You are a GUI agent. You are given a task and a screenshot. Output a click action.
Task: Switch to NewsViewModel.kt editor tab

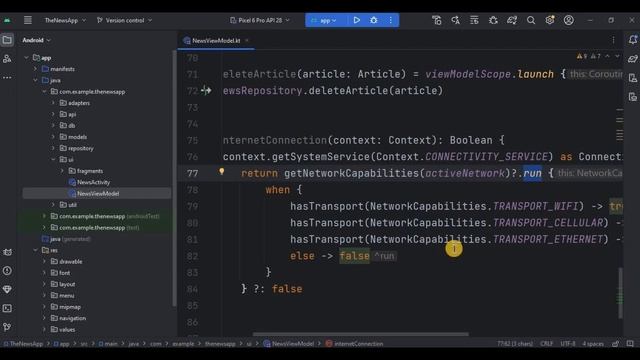click(x=216, y=40)
